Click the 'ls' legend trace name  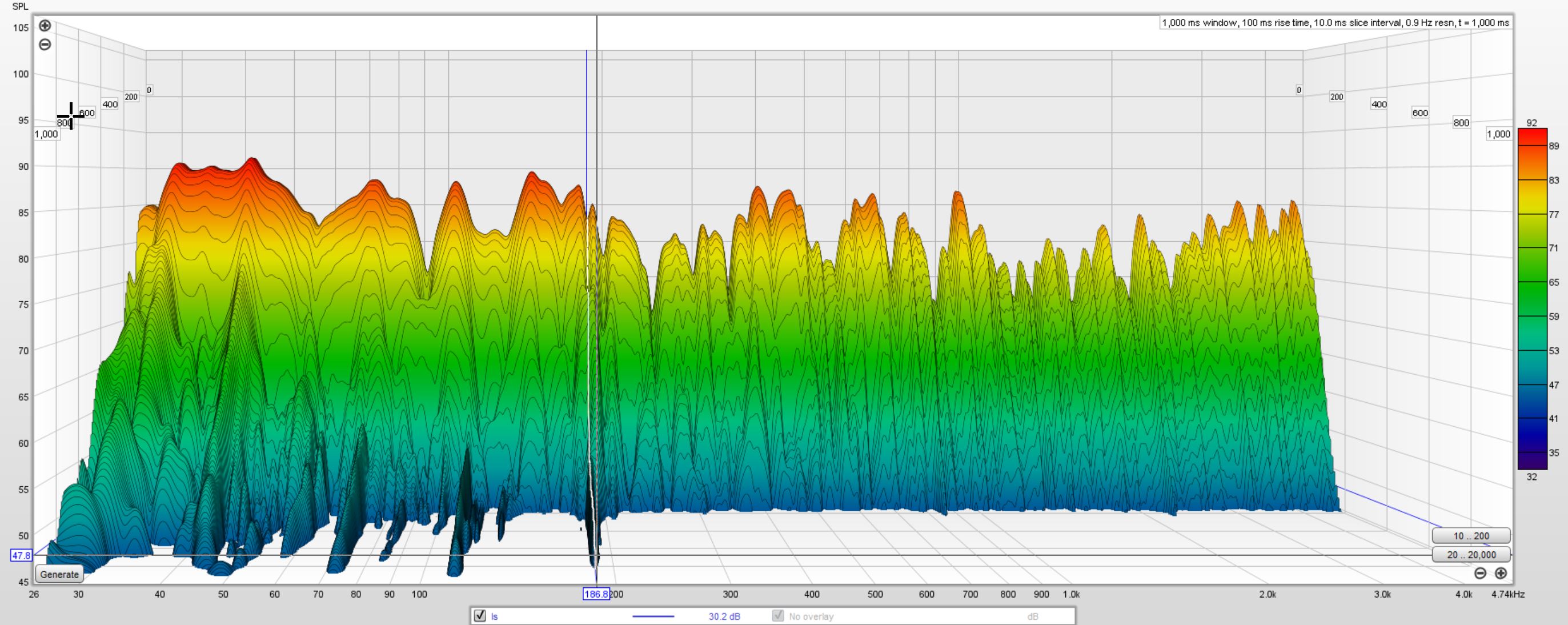point(494,616)
